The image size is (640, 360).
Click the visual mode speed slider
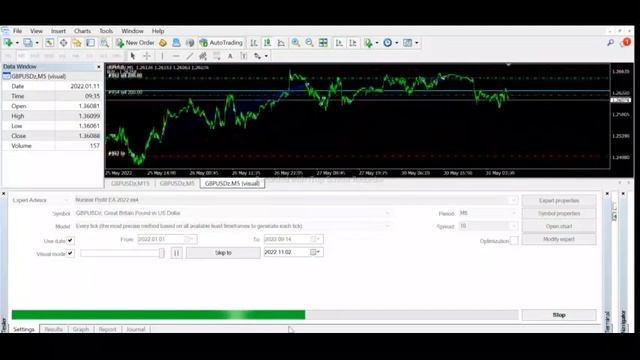[x=122, y=253]
